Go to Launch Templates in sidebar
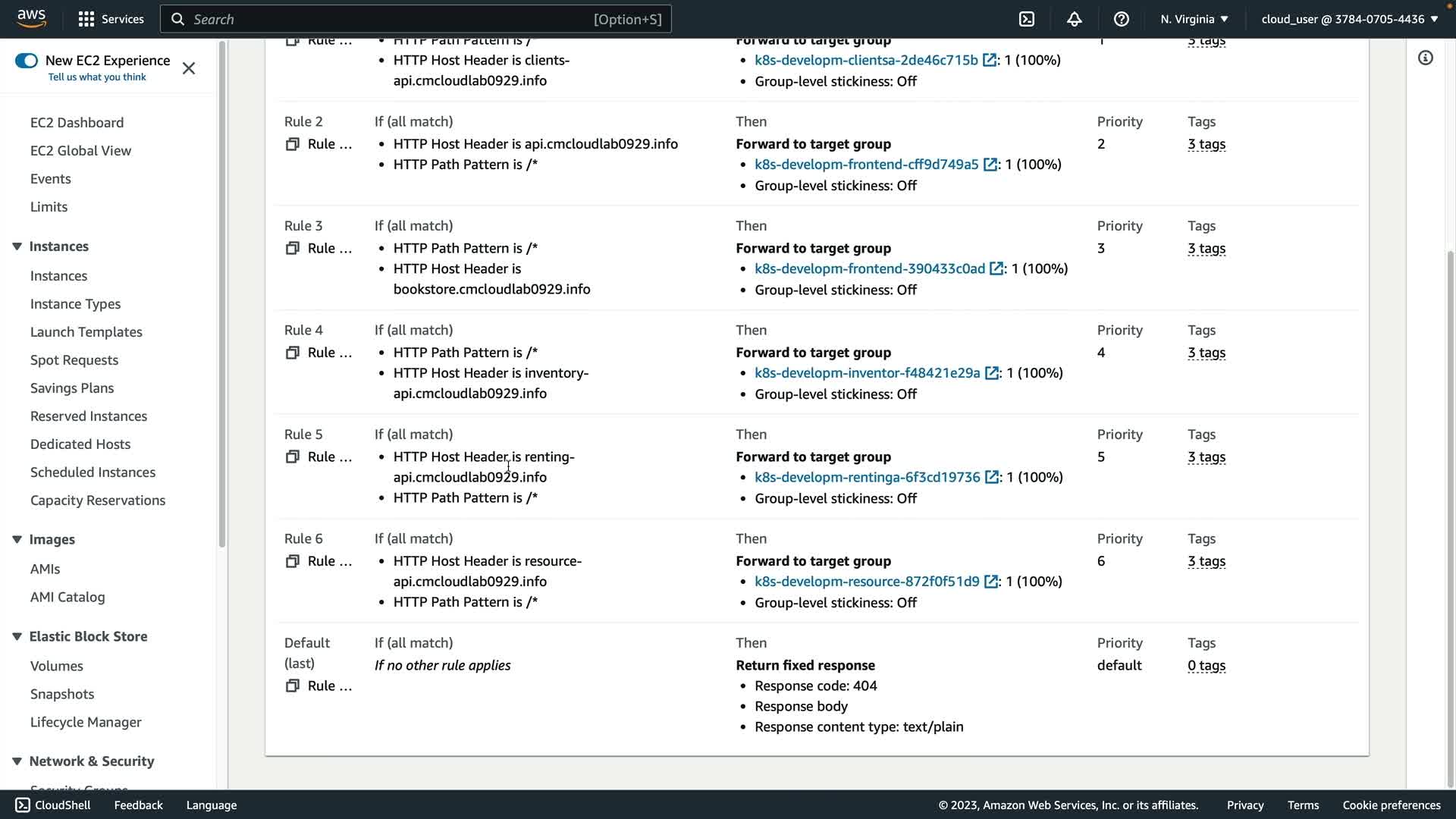Image resolution: width=1456 pixels, height=819 pixels. 86,332
